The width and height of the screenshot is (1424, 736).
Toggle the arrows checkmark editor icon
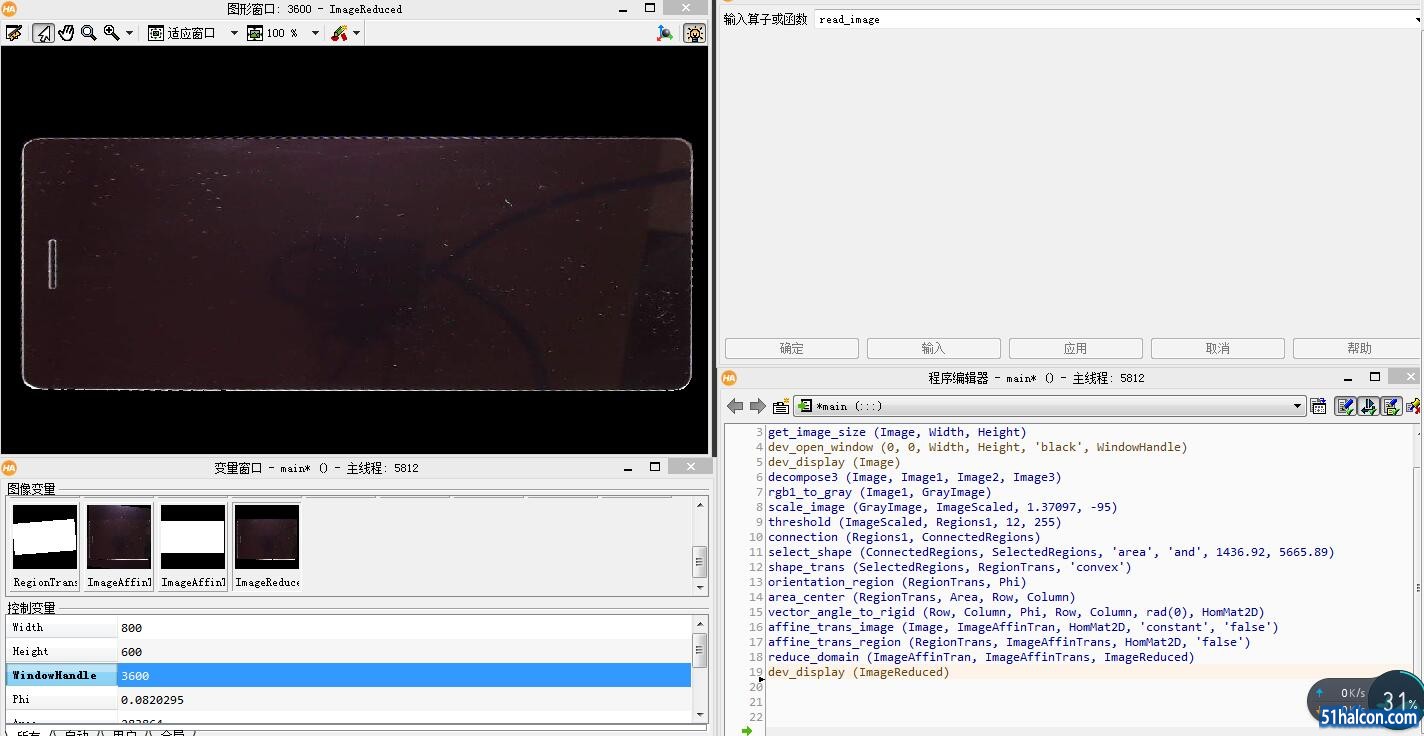coord(1368,406)
